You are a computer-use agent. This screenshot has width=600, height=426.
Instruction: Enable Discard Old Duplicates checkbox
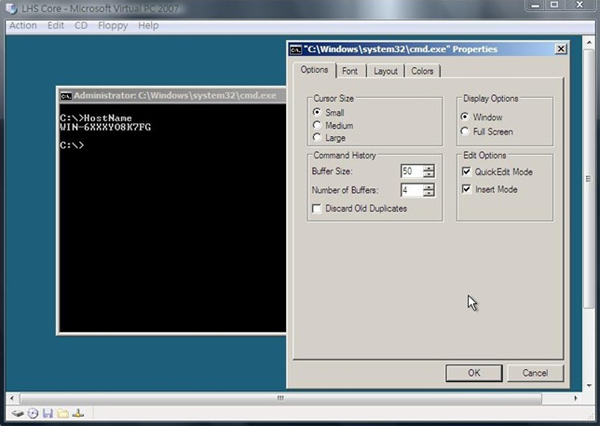click(318, 208)
